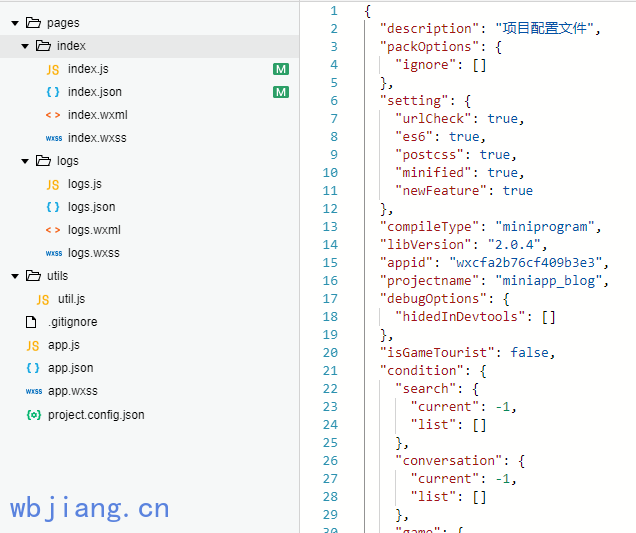Click the wxss icon beside app.wxss
Viewport: 636px width, 533px height.
point(33,391)
